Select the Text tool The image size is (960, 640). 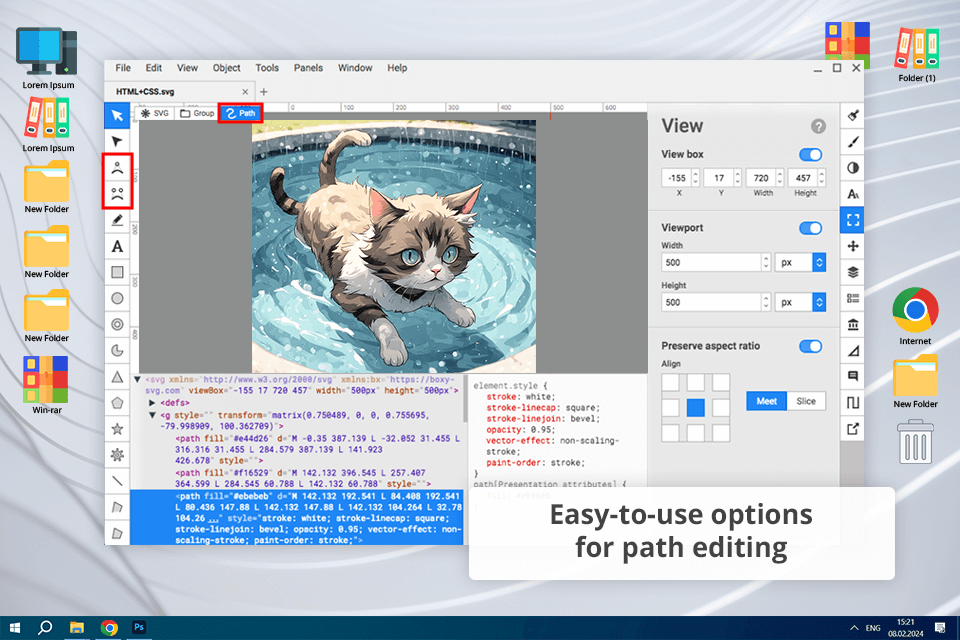pyautogui.click(x=117, y=246)
